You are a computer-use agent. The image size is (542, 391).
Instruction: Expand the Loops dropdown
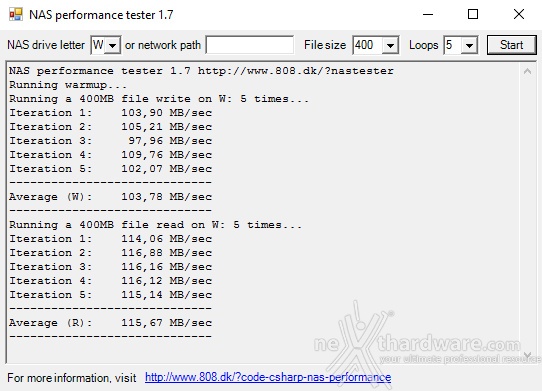(x=469, y=45)
